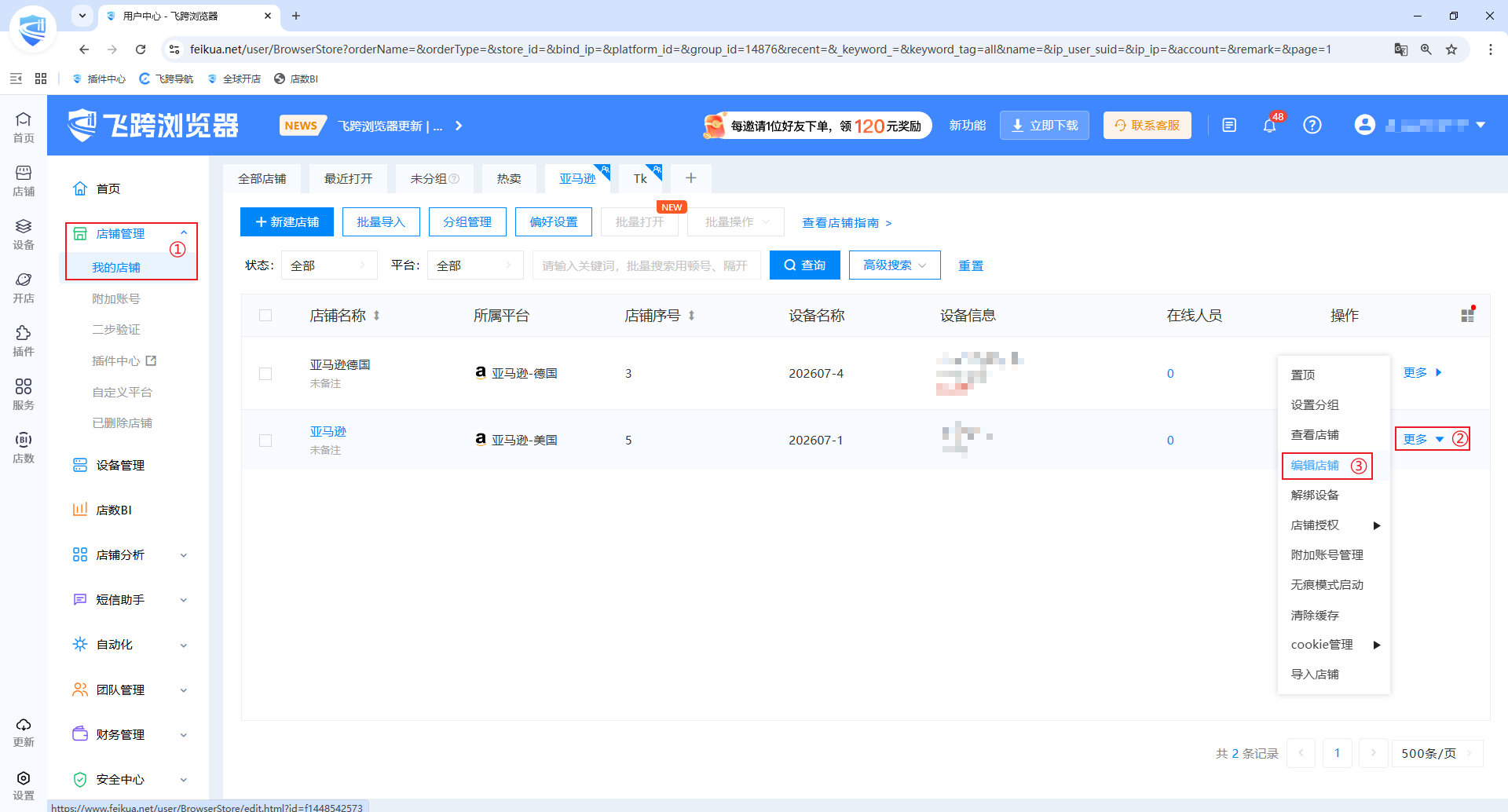Switch to the 最近打开 tab
The width and height of the screenshot is (1508, 812).
[349, 179]
